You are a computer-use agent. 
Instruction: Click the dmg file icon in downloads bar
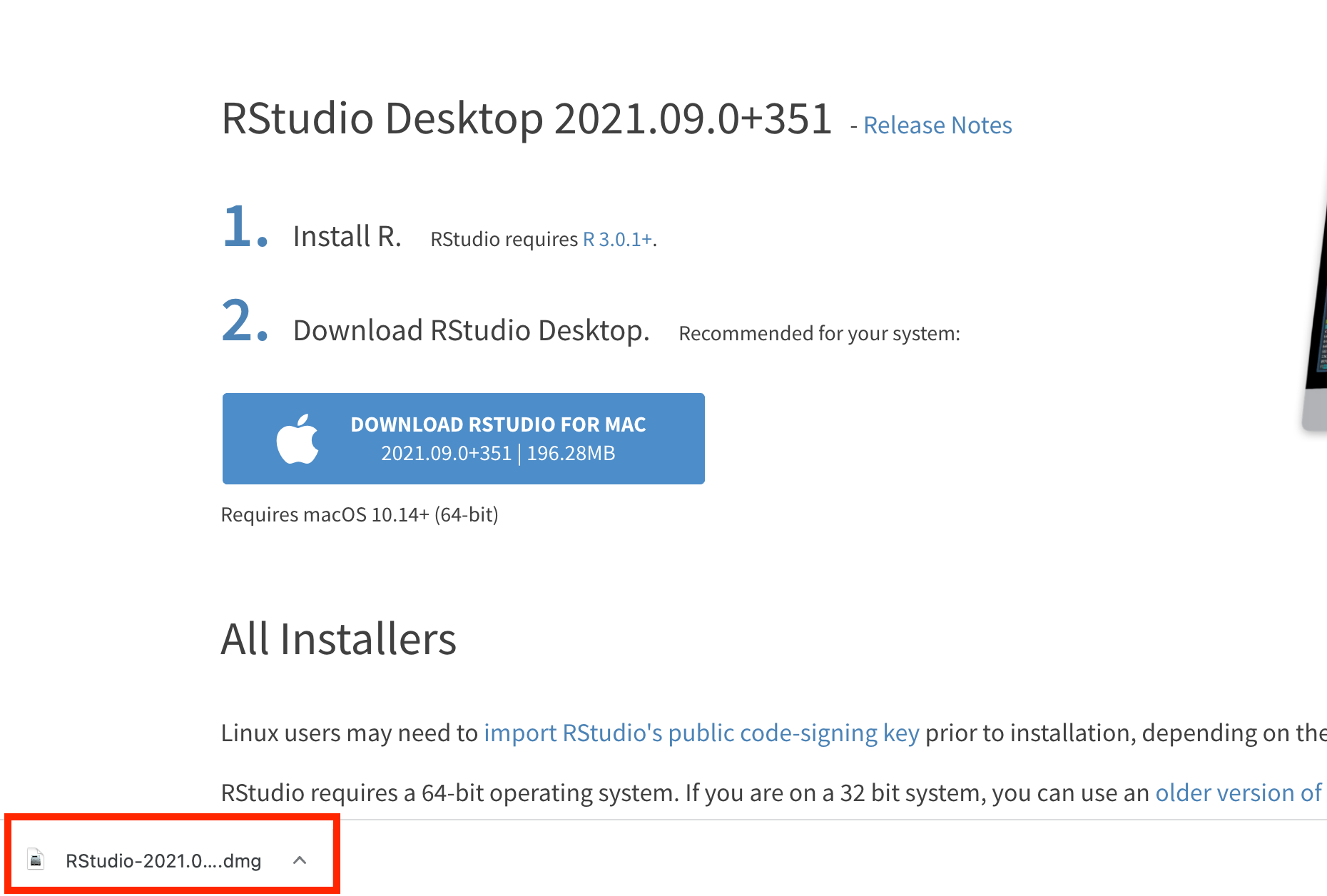tap(36, 860)
